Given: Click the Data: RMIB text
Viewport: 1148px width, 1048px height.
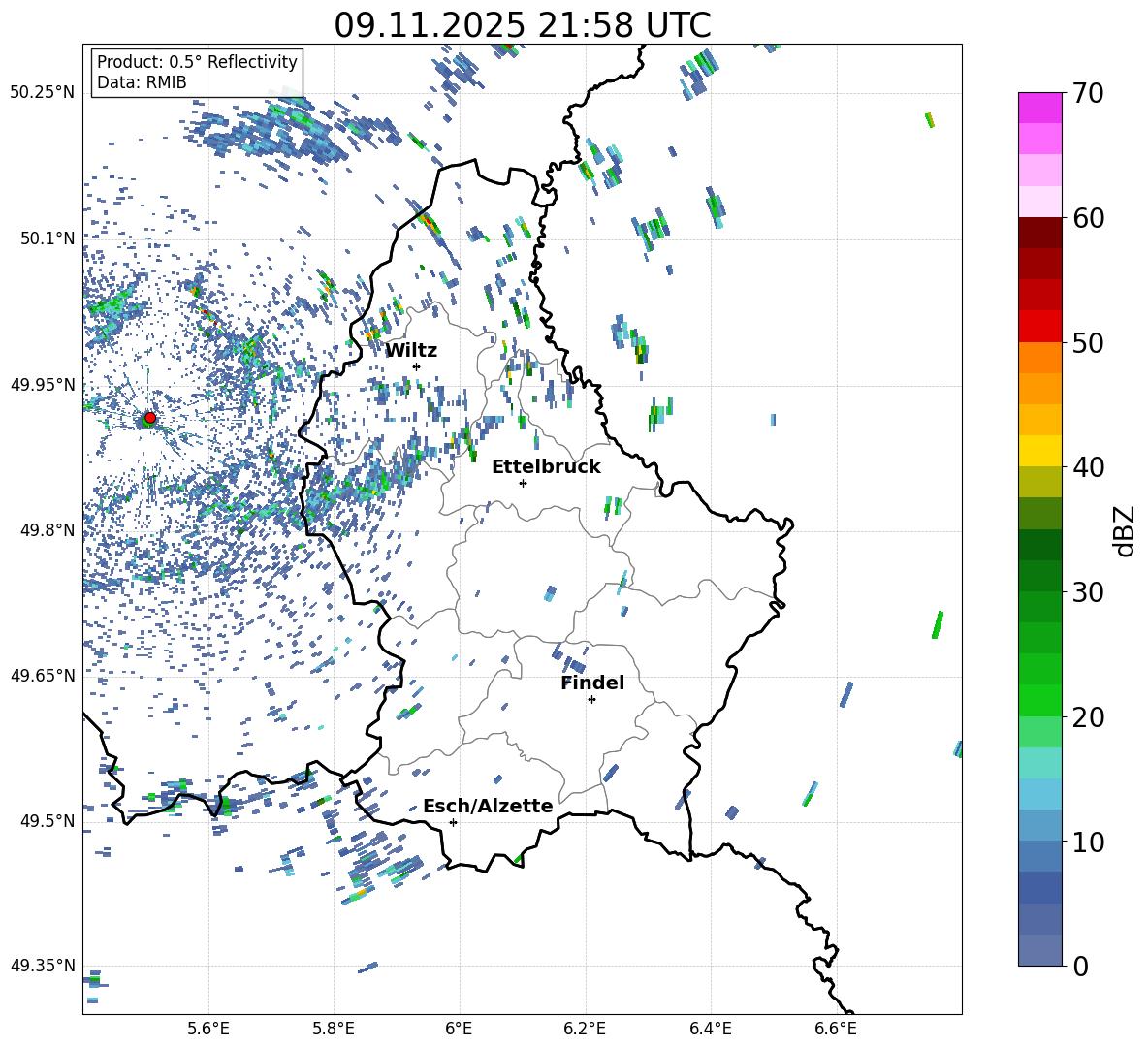Looking at the screenshot, I should tap(142, 82).
